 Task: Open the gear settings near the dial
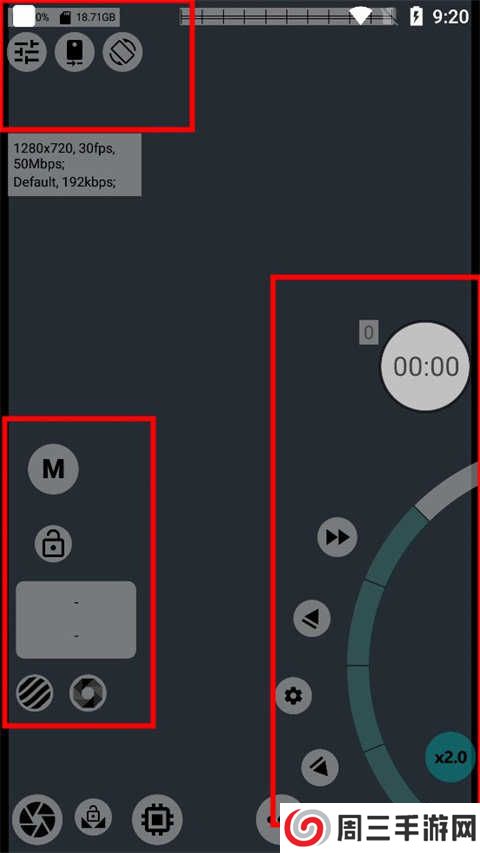click(294, 695)
